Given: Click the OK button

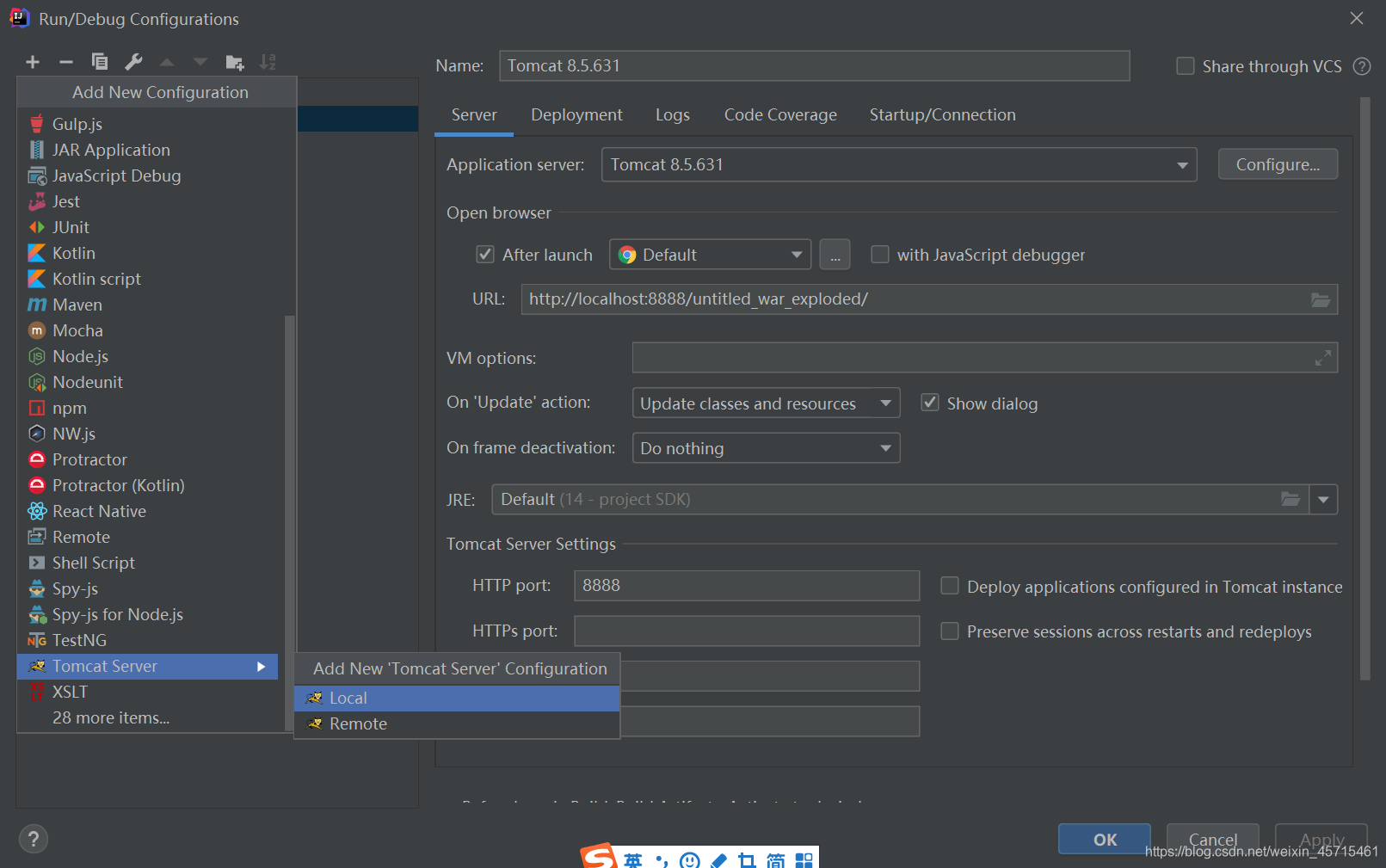Looking at the screenshot, I should click(1105, 840).
